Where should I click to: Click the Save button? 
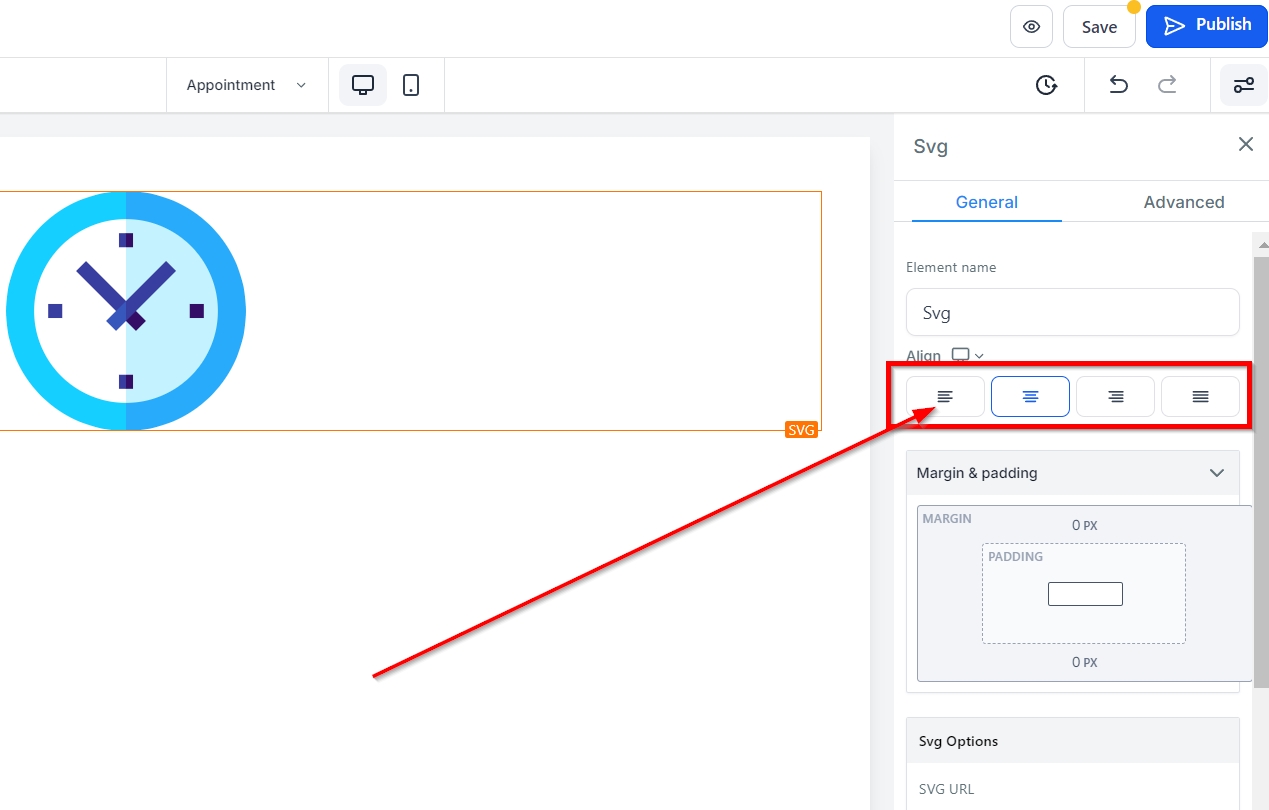[1099, 27]
